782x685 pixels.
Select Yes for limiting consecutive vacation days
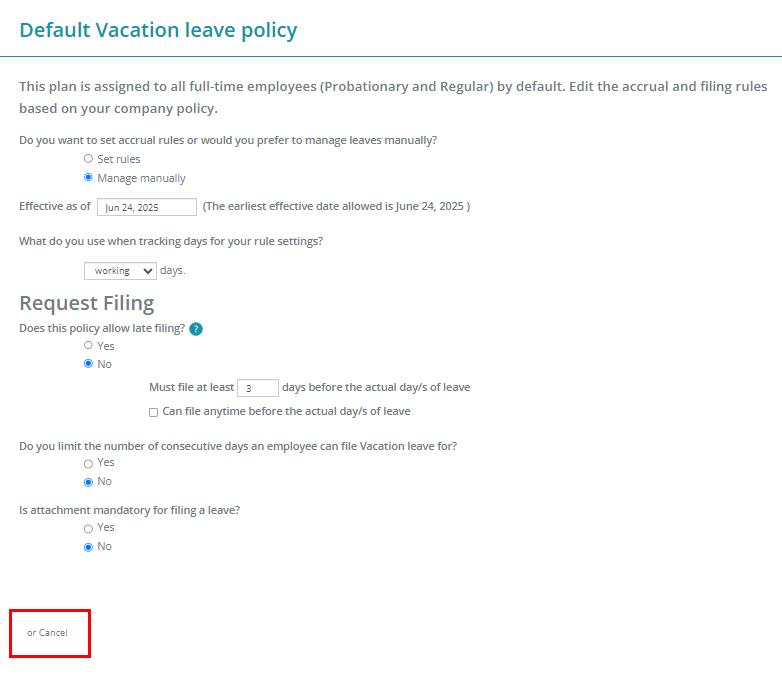coord(88,464)
